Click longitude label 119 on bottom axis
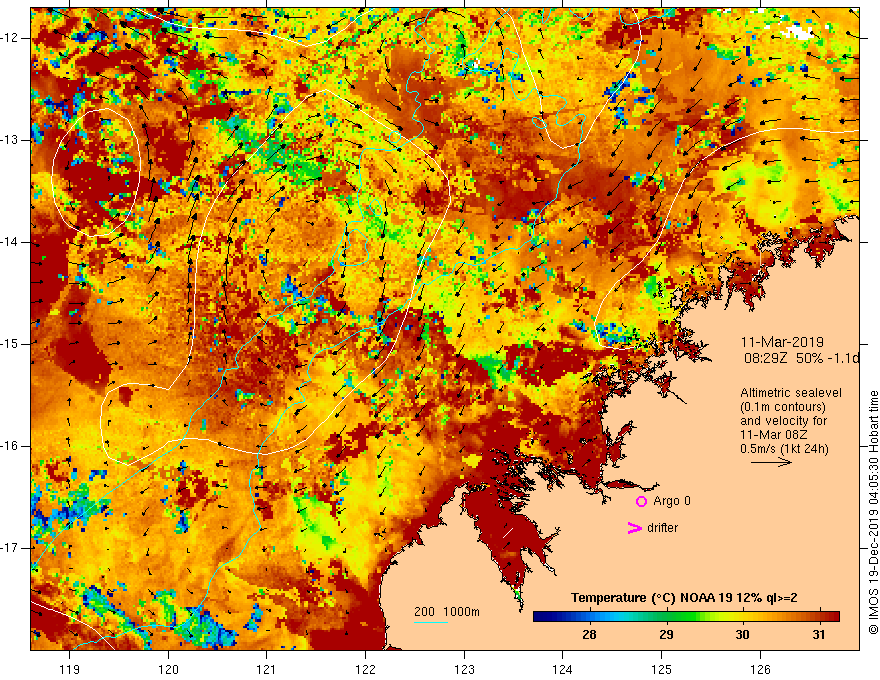Image resolution: width=880 pixels, height=680 pixels. [69, 669]
